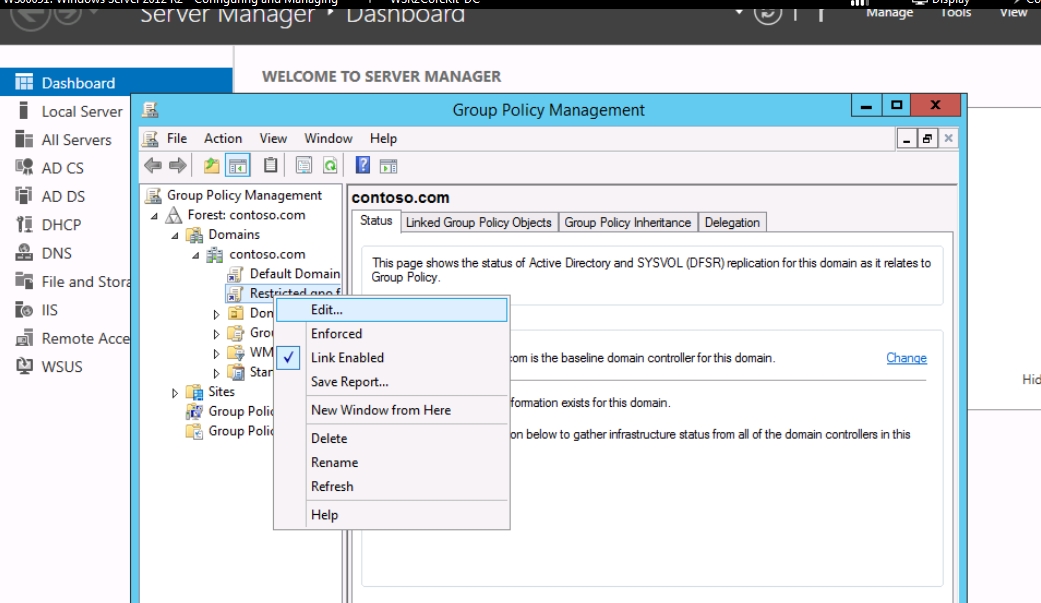
Task: Open the Delegation tab
Action: (x=732, y=222)
